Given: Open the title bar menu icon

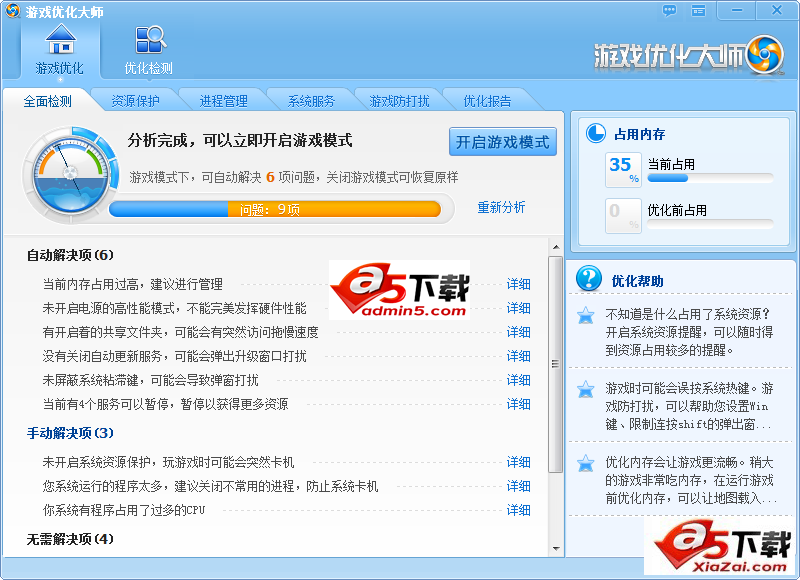Looking at the screenshot, I should [698, 10].
